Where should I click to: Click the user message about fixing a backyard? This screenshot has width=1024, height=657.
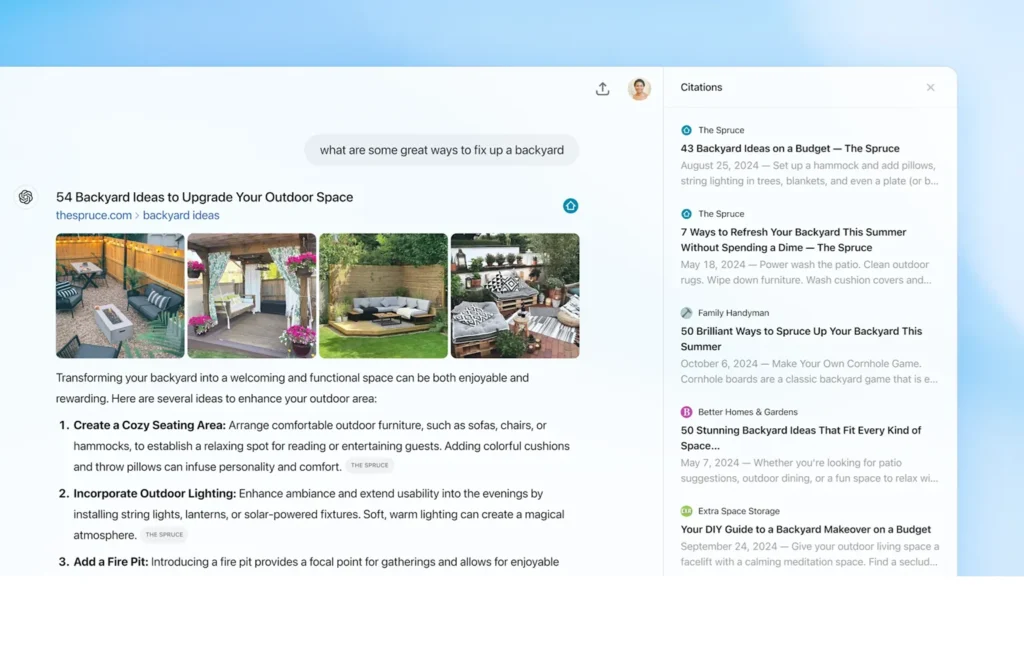tap(441, 150)
